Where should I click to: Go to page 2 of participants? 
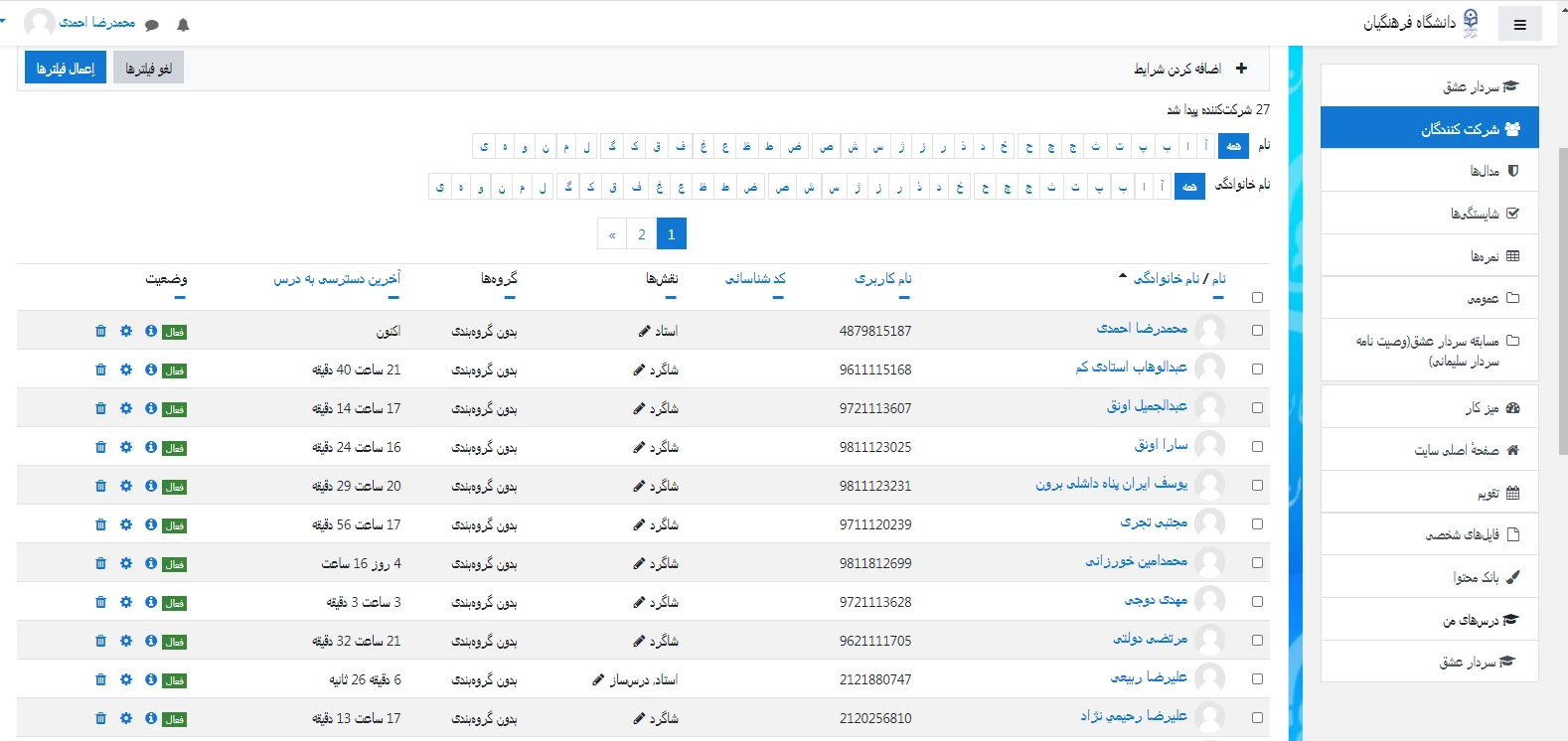coord(642,234)
